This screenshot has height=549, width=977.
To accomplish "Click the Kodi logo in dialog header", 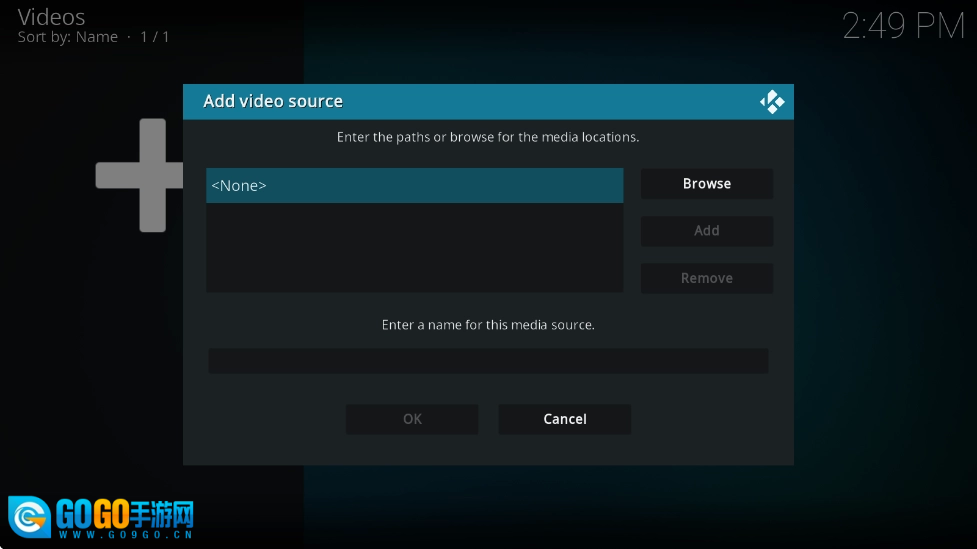I will [x=771, y=102].
